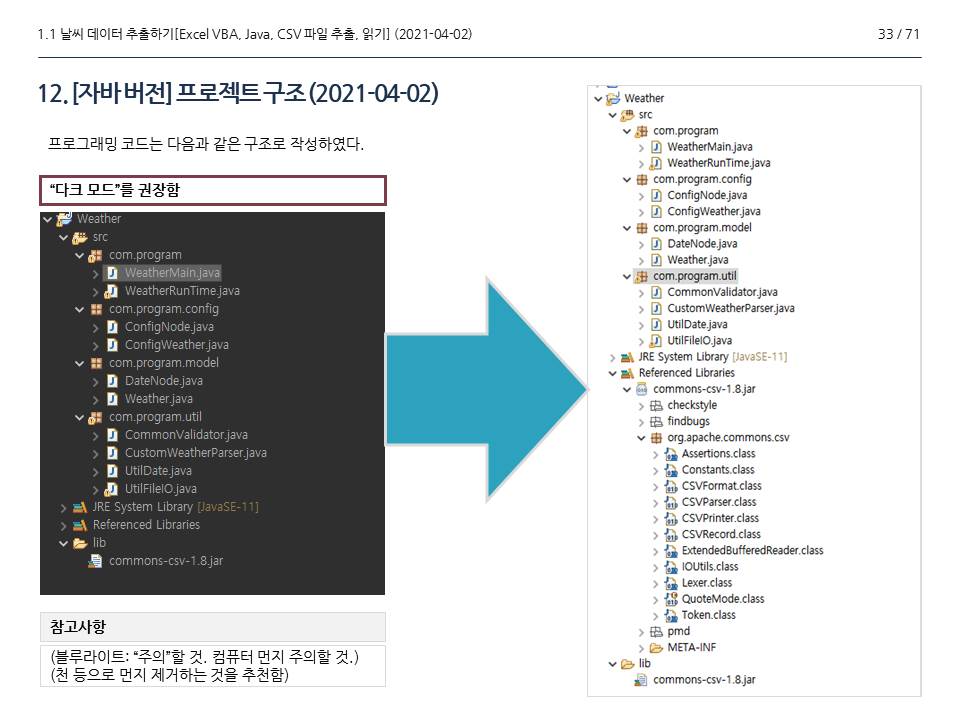Click com.program.config package icon in dark tree
This screenshot has width=960, height=720.
pos(96,309)
